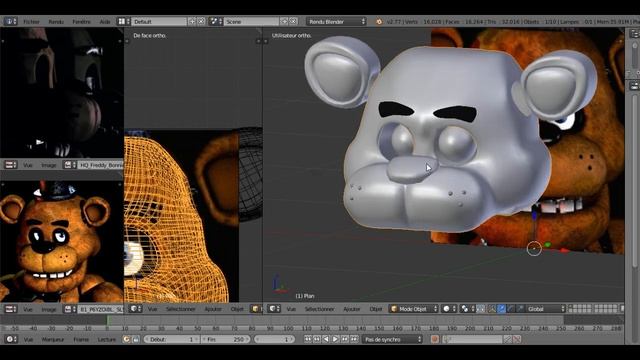The width and height of the screenshot is (640, 360).
Task: Open the Fichier menu
Action: pyautogui.click(x=31, y=22)
